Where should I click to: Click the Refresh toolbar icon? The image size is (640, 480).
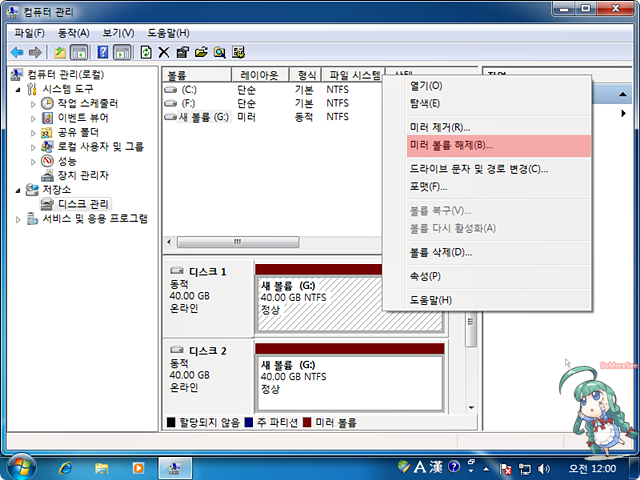[146, 52]
